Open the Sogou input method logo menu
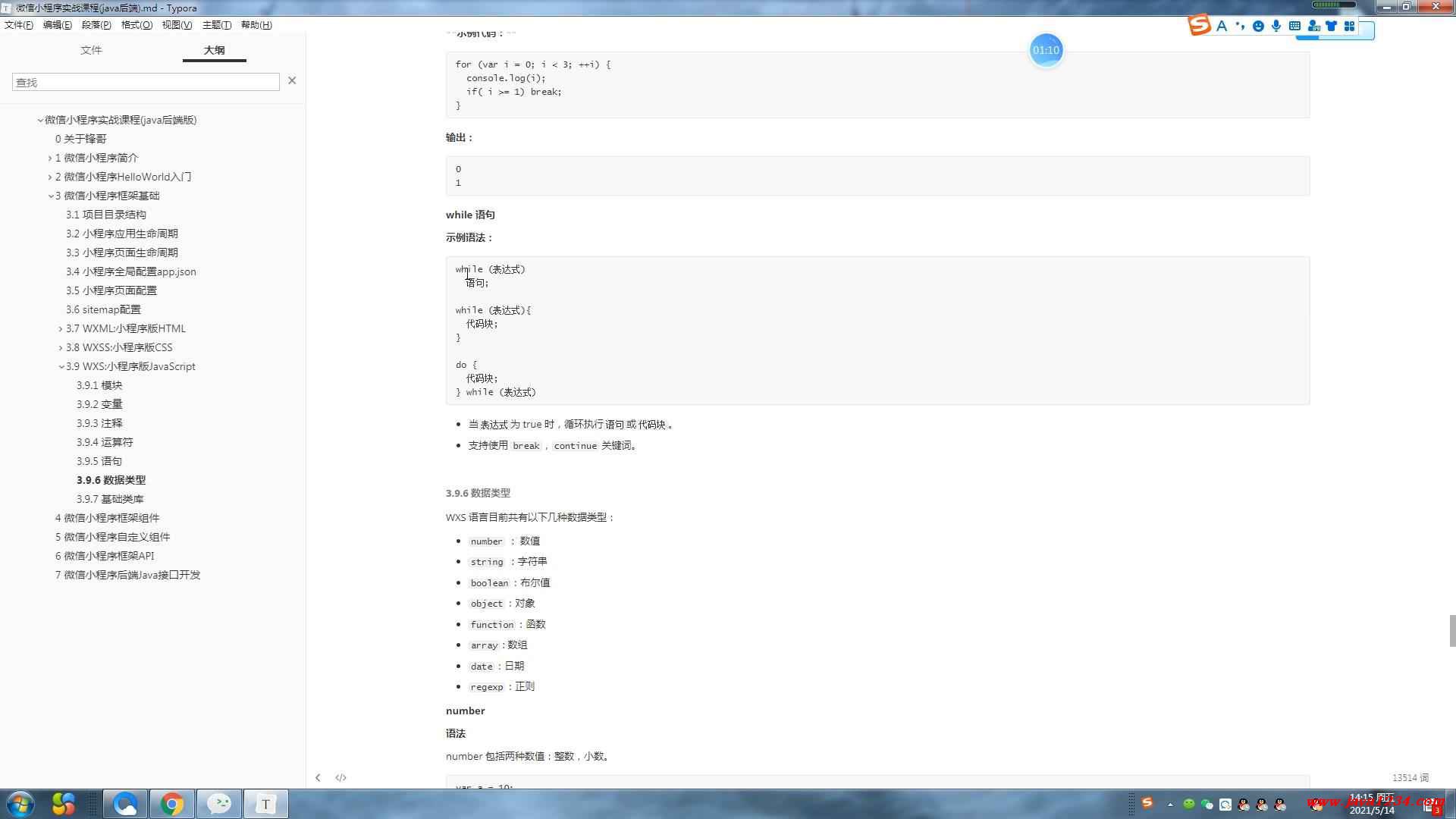1456x819 pixels. [x=1199, y=25]
